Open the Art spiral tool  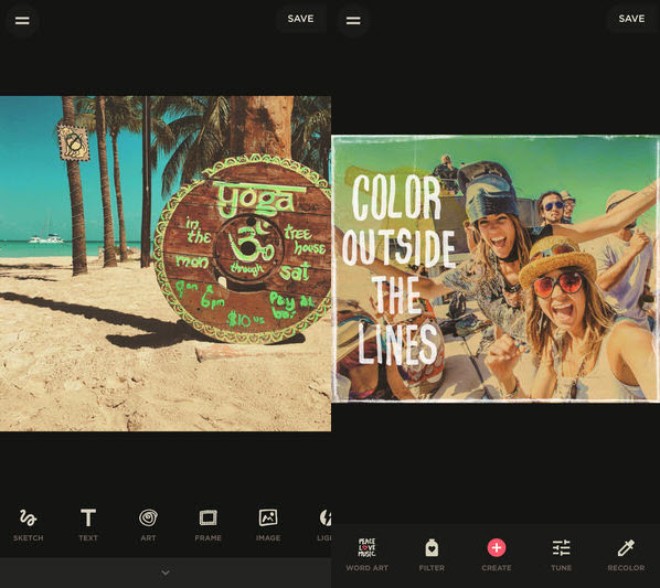pyautogui.click(x=148, y=523)
